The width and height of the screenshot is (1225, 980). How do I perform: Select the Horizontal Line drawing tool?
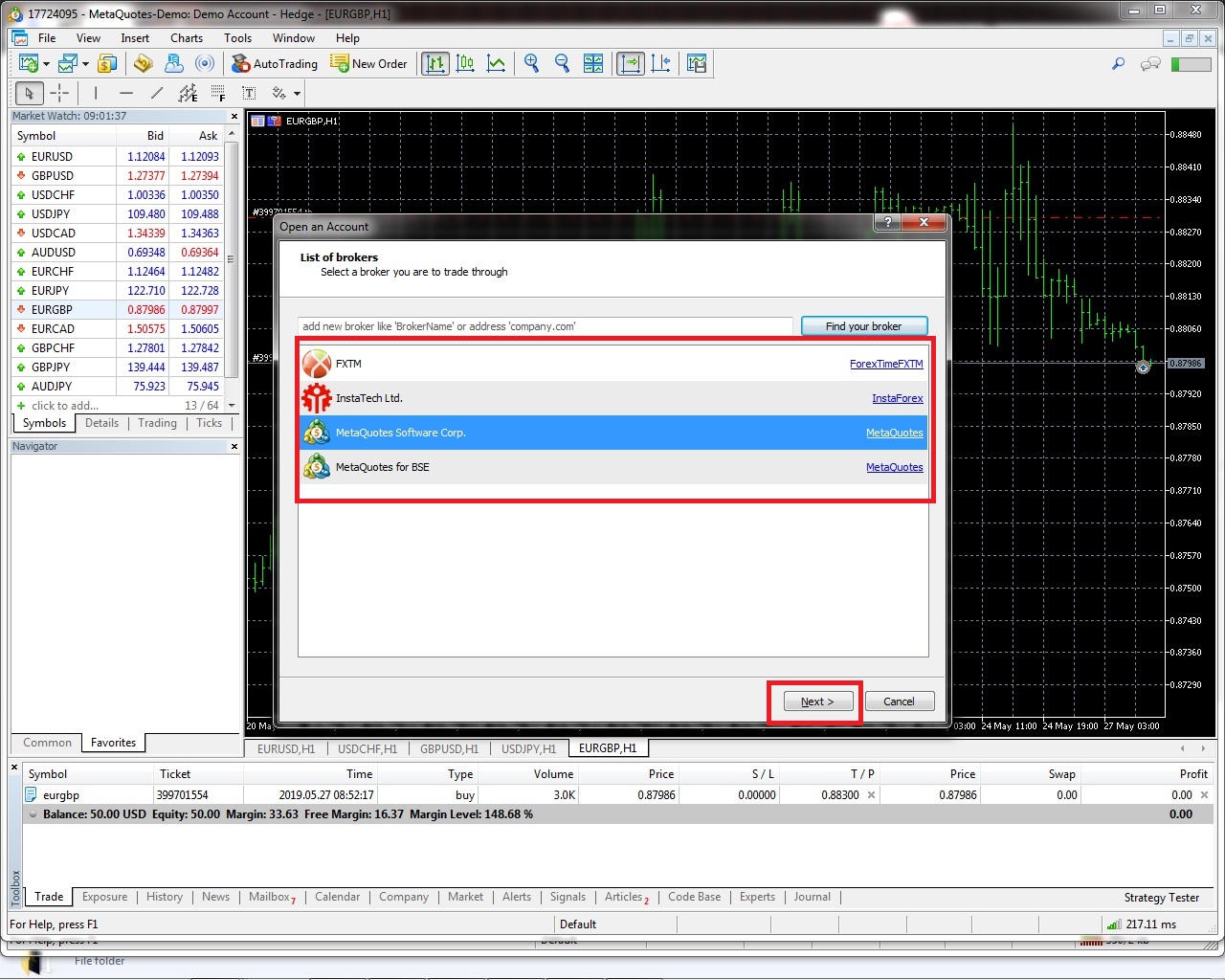(125, 93)
